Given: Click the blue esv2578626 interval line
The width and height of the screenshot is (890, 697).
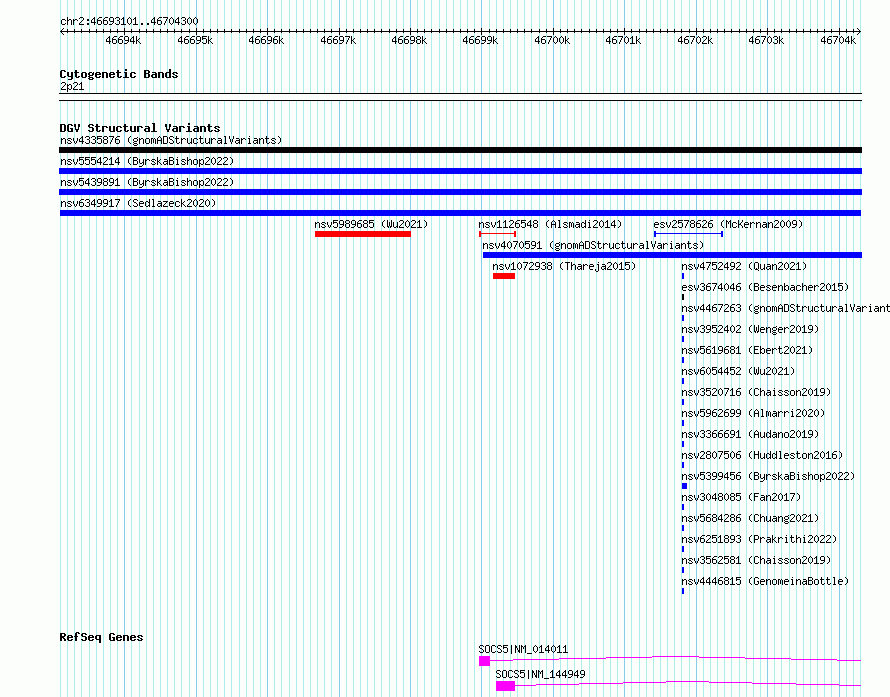Looking at the screenshot, I should (689, 234).
